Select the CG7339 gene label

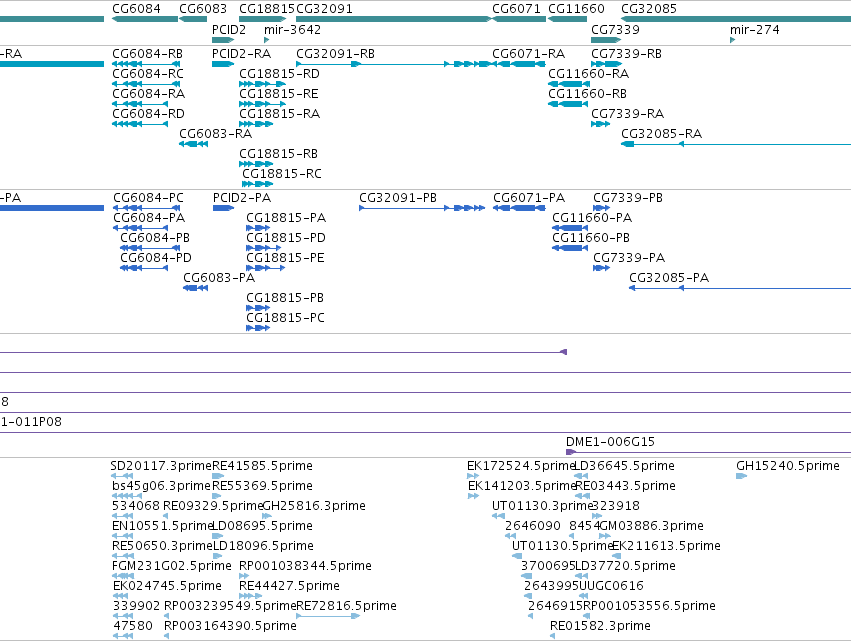615,29
